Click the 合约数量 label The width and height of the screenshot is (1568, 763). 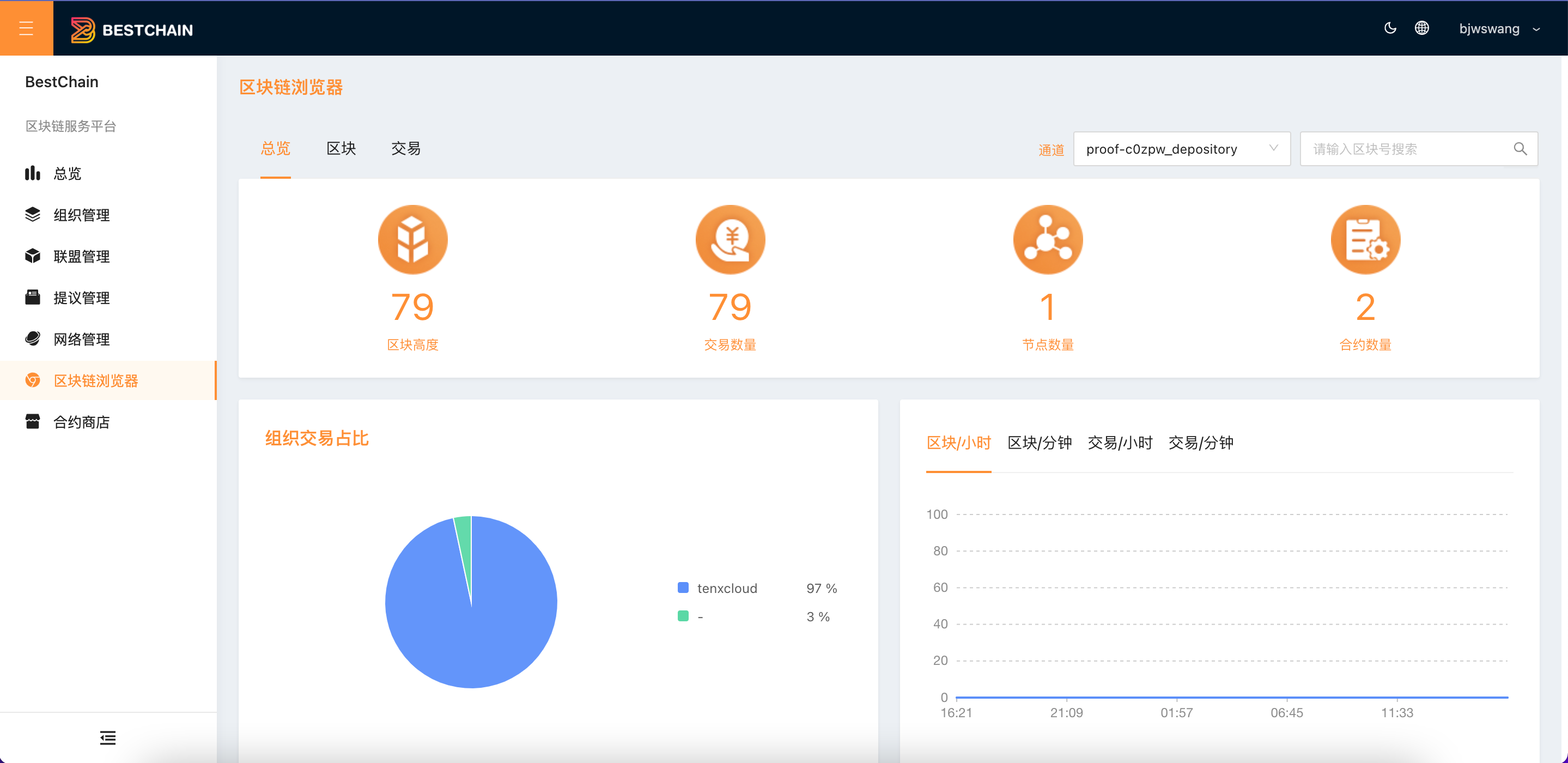pyautogui.click(x=1365, y=344)
